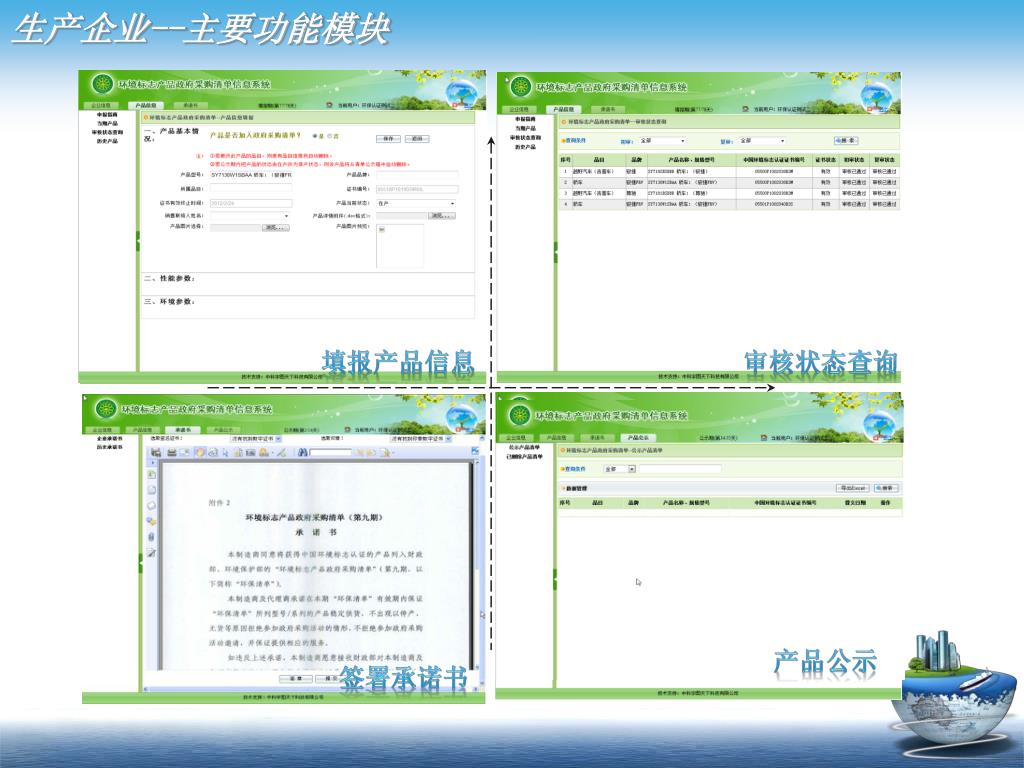Click the query text field in 产品公示 panel
The height and width of the screenshot is (768, 1024).
tap(680, 469)
